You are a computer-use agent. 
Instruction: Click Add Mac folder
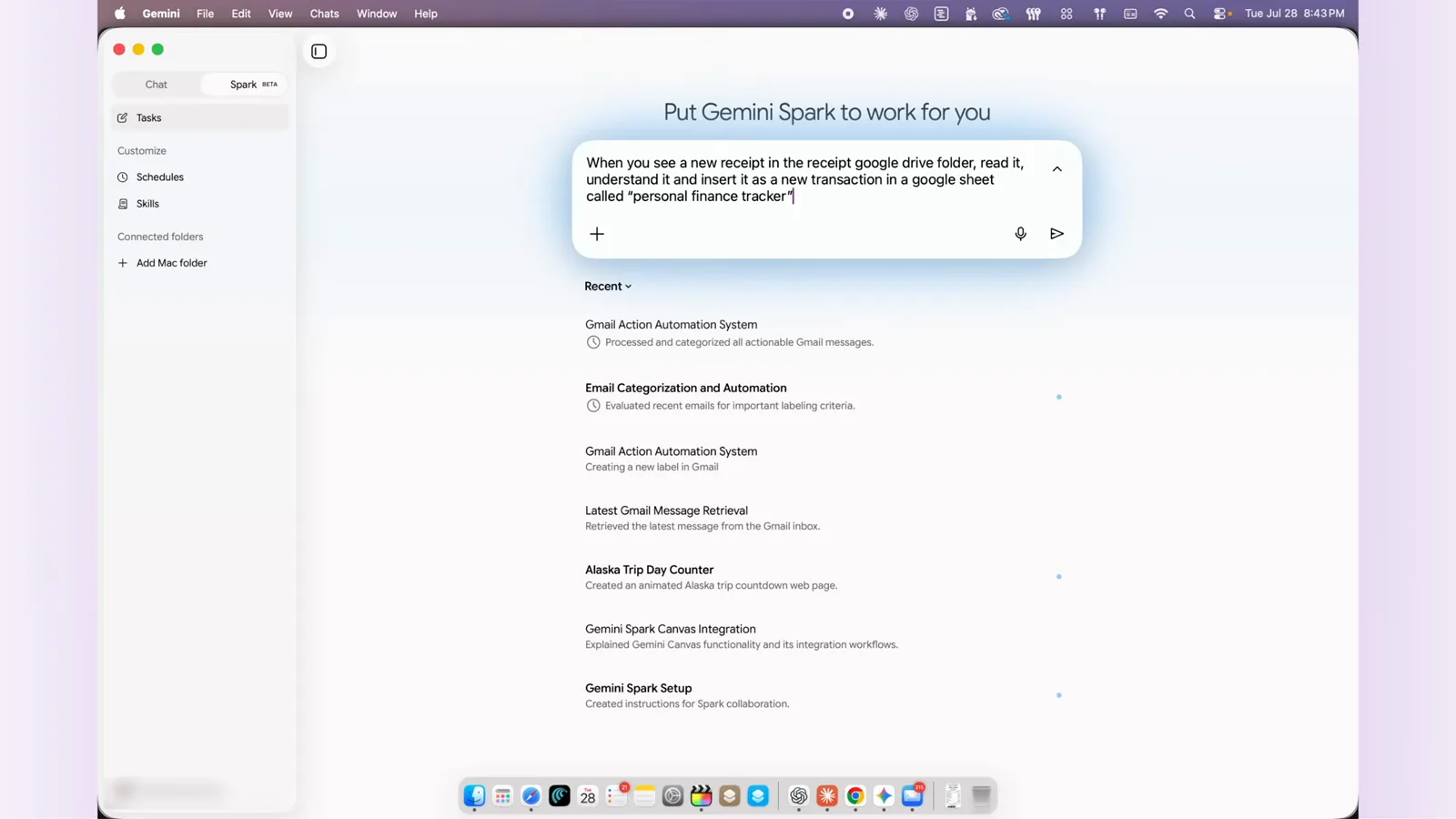tap(200, 263)
